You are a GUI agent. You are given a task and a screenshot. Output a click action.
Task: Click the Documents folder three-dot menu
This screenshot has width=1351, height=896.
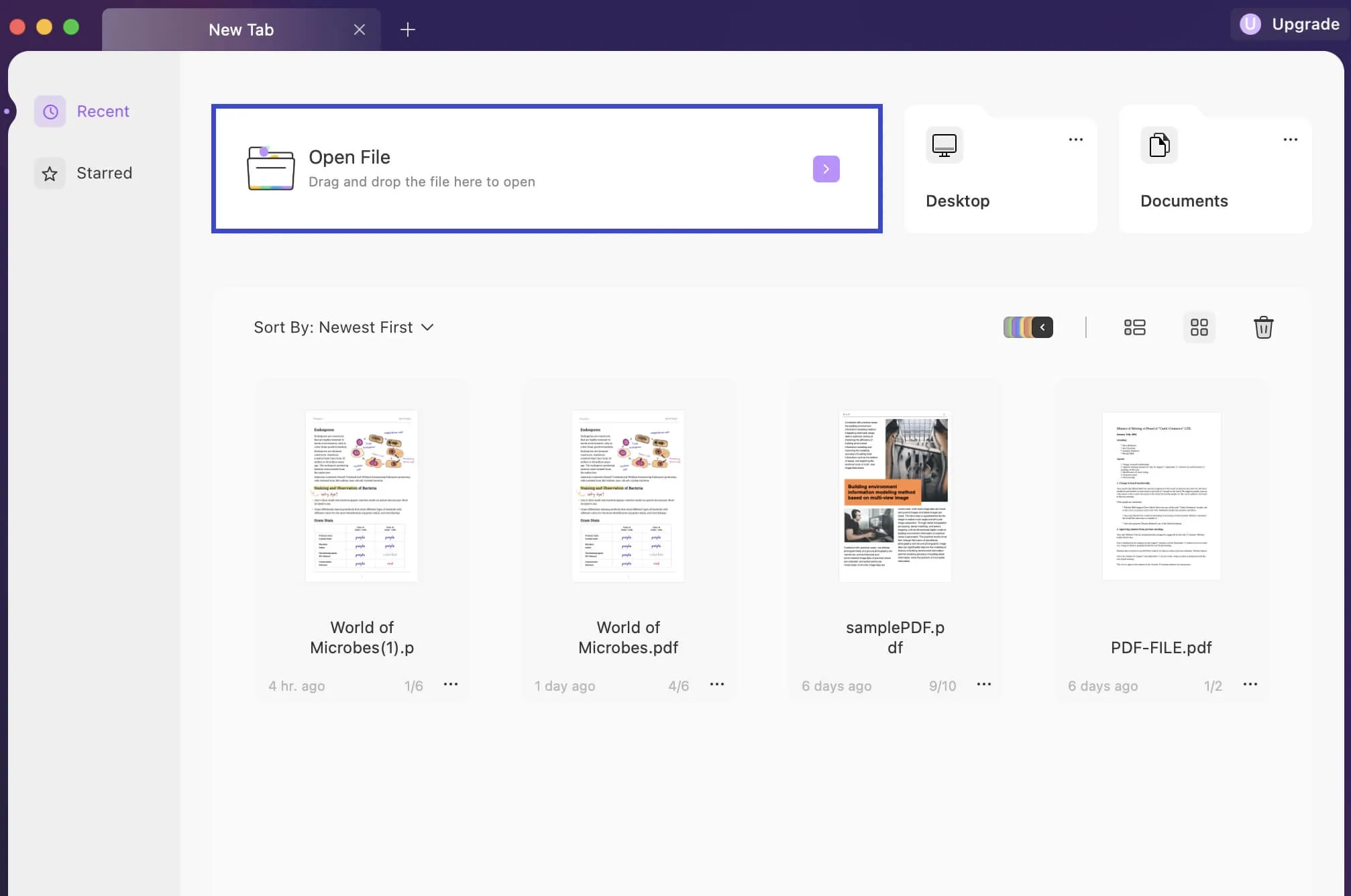point(1290,140)
